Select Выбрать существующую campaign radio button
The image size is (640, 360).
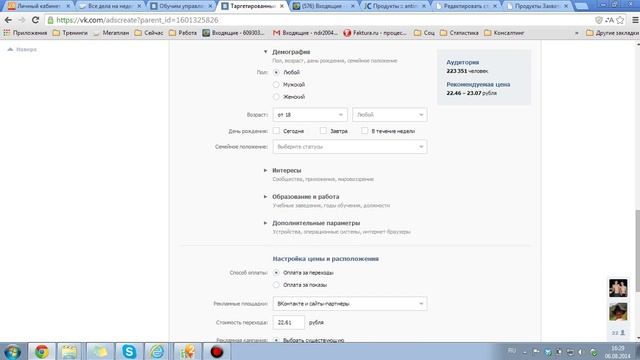click(276, 340)
